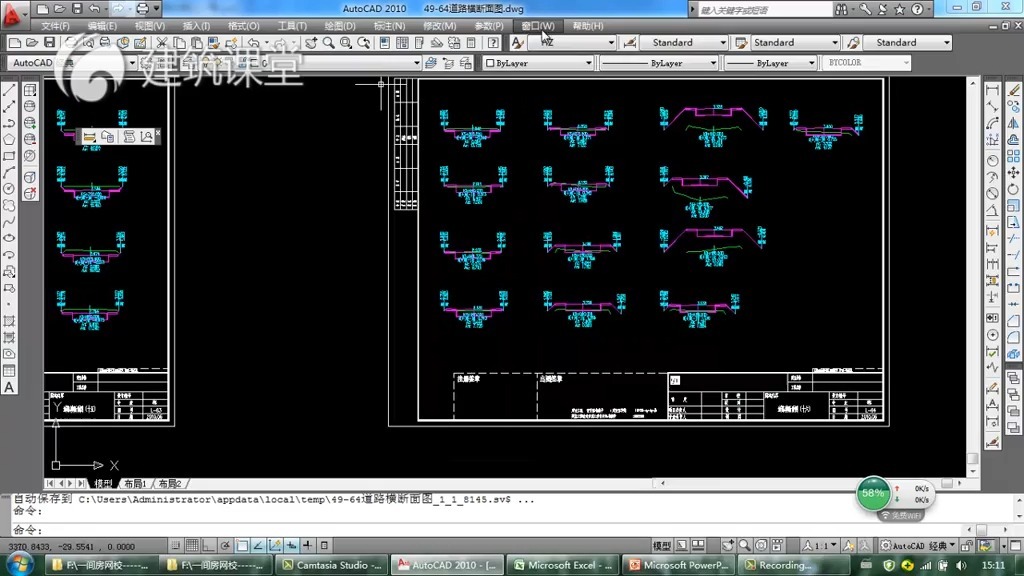Click the Linear dimension tool icon
Image resolution: width=1024 pixels, height=576 pixels.
pyautogui.click(x=993, y=90)
